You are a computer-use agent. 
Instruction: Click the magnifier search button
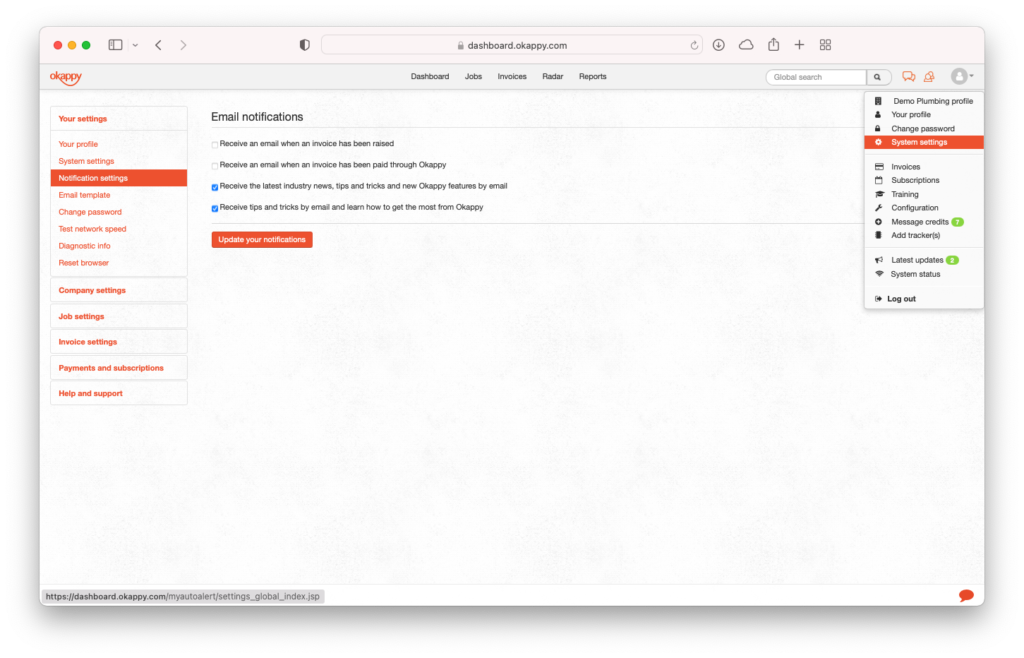point(878,77)
